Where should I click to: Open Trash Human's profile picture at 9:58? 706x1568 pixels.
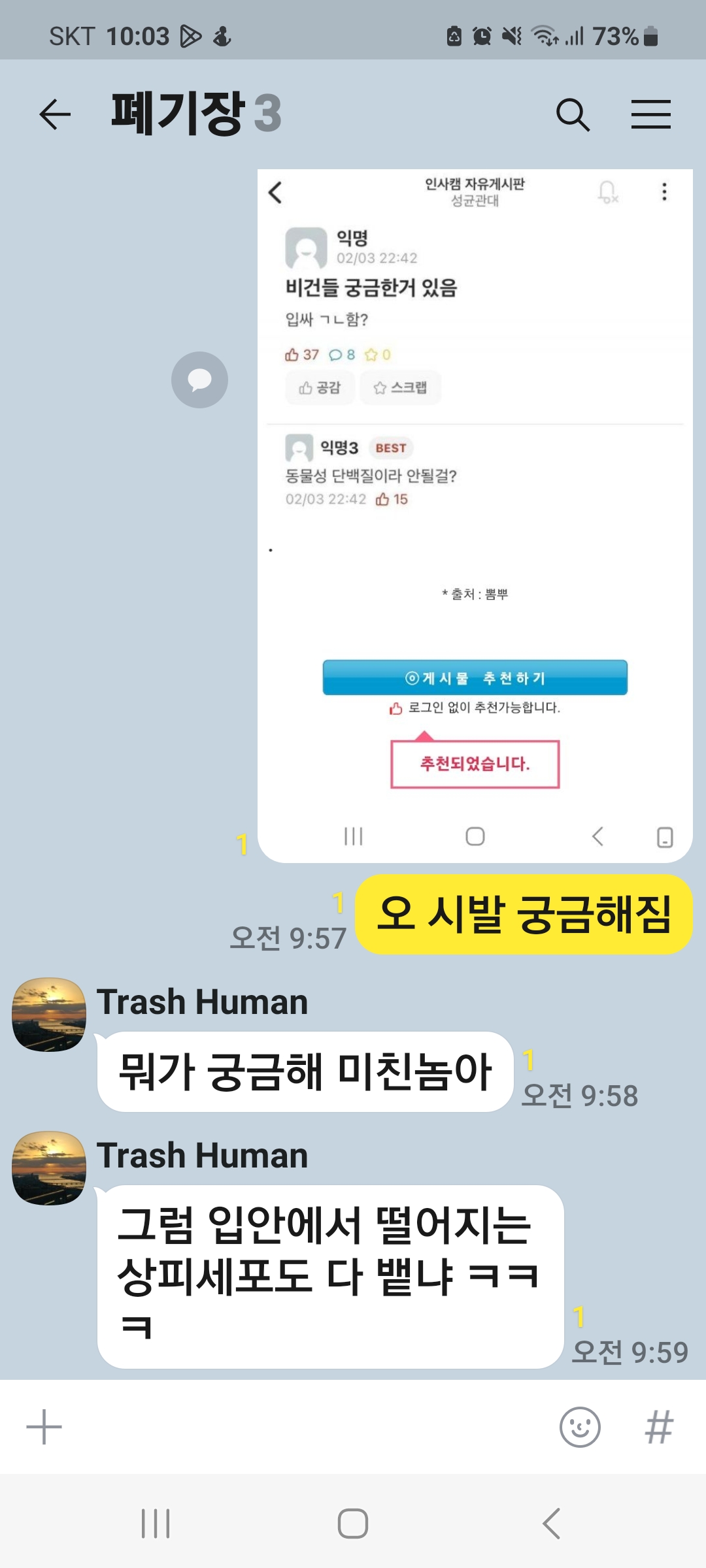pyautogui.click(x=49, y=1015)
